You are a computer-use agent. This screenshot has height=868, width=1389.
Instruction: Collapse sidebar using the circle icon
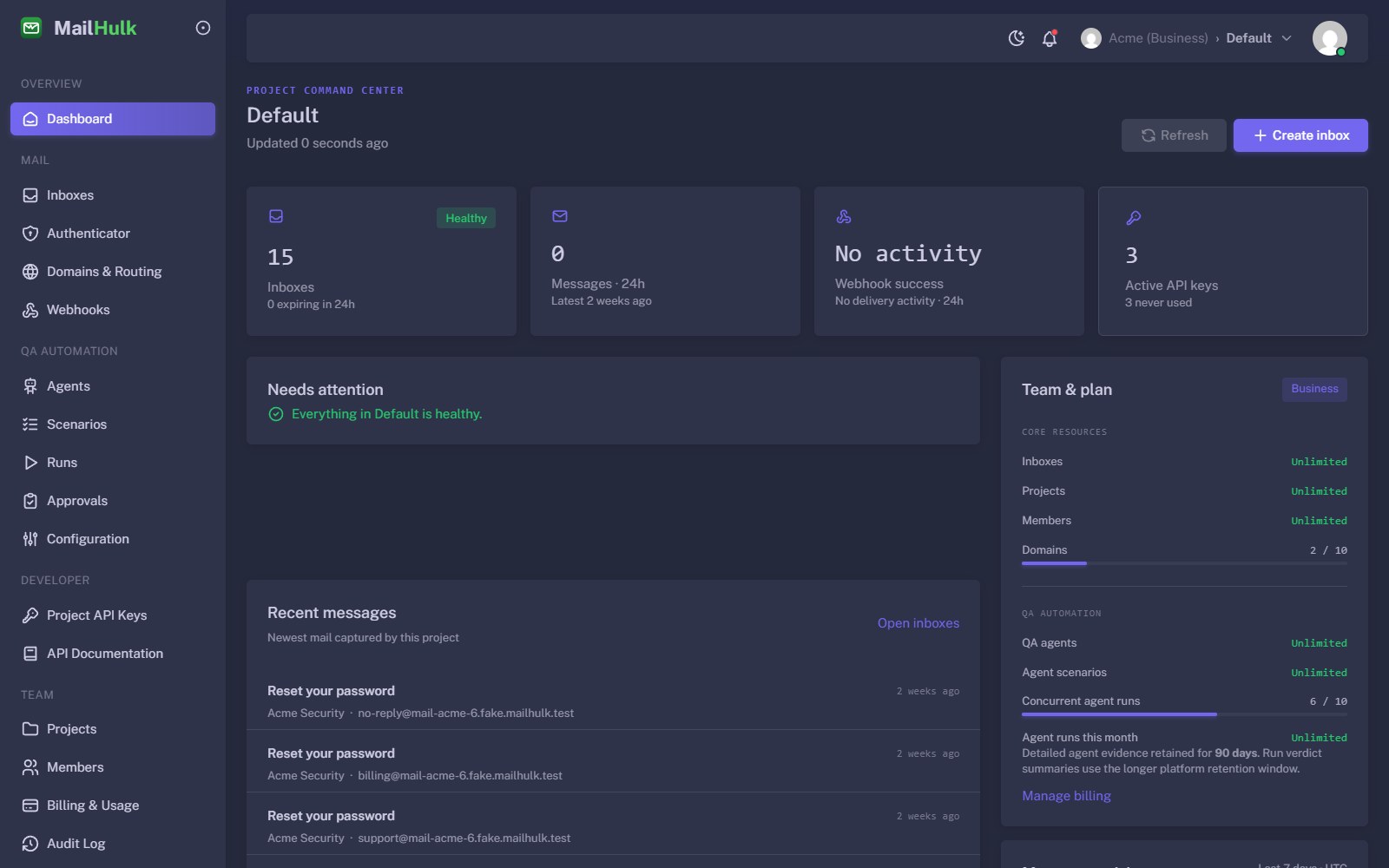[x=203, y=28]
